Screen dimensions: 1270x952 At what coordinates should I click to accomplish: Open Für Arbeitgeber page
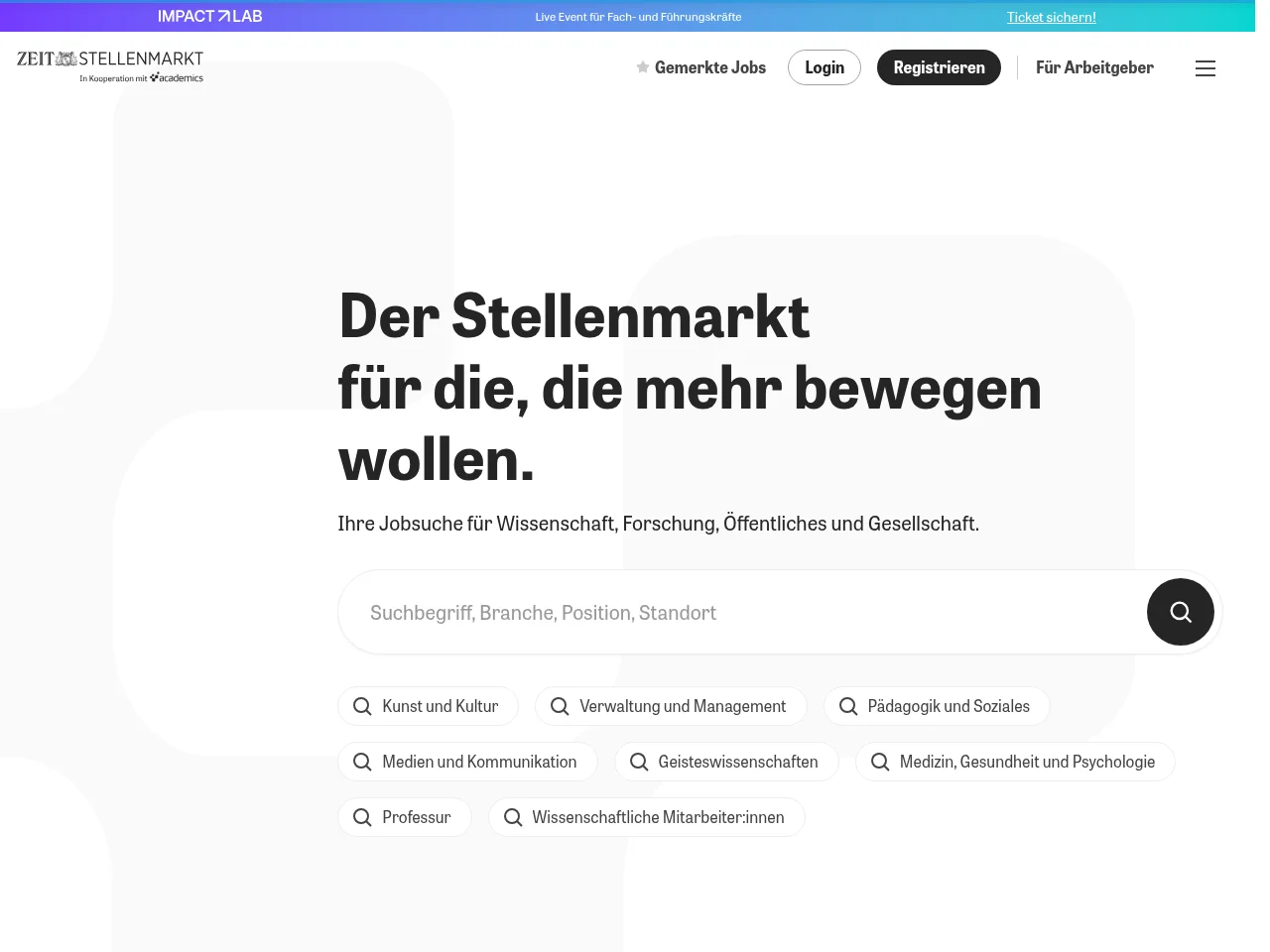1094,67
